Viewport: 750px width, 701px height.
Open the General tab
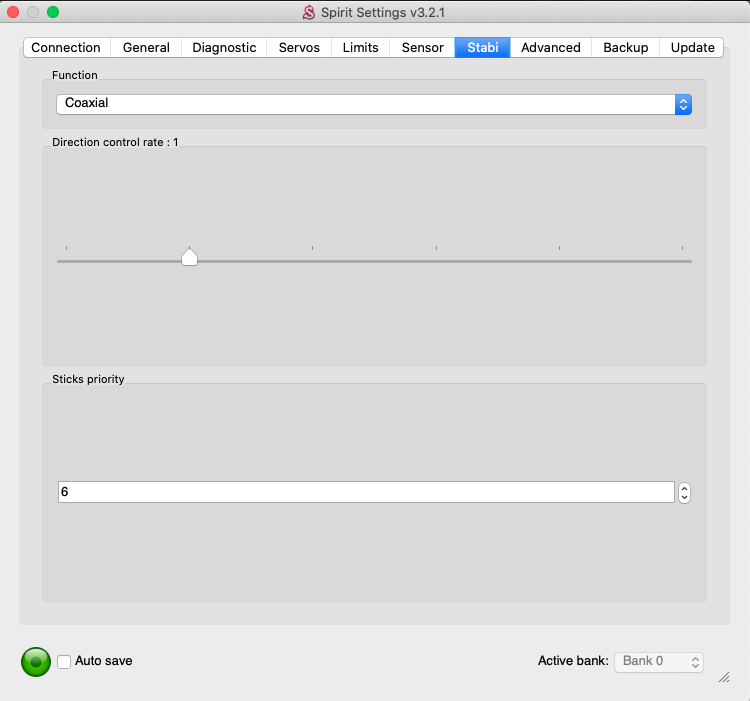click(x=146, y=47)
